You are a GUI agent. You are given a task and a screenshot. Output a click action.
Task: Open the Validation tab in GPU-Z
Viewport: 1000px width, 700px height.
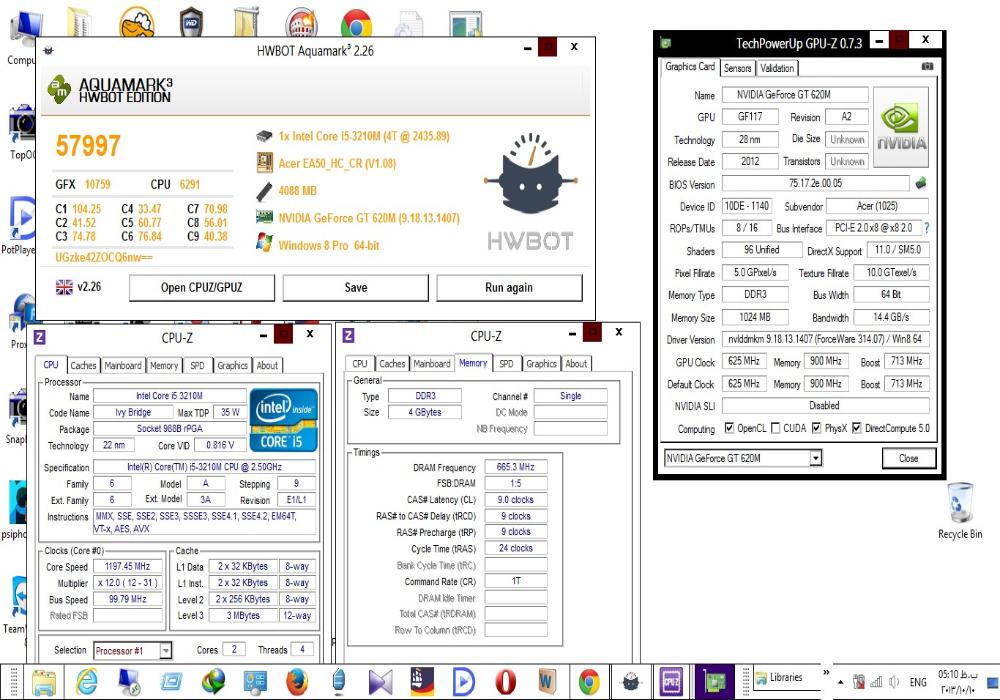pyautogui.click(x=777, y=68)
